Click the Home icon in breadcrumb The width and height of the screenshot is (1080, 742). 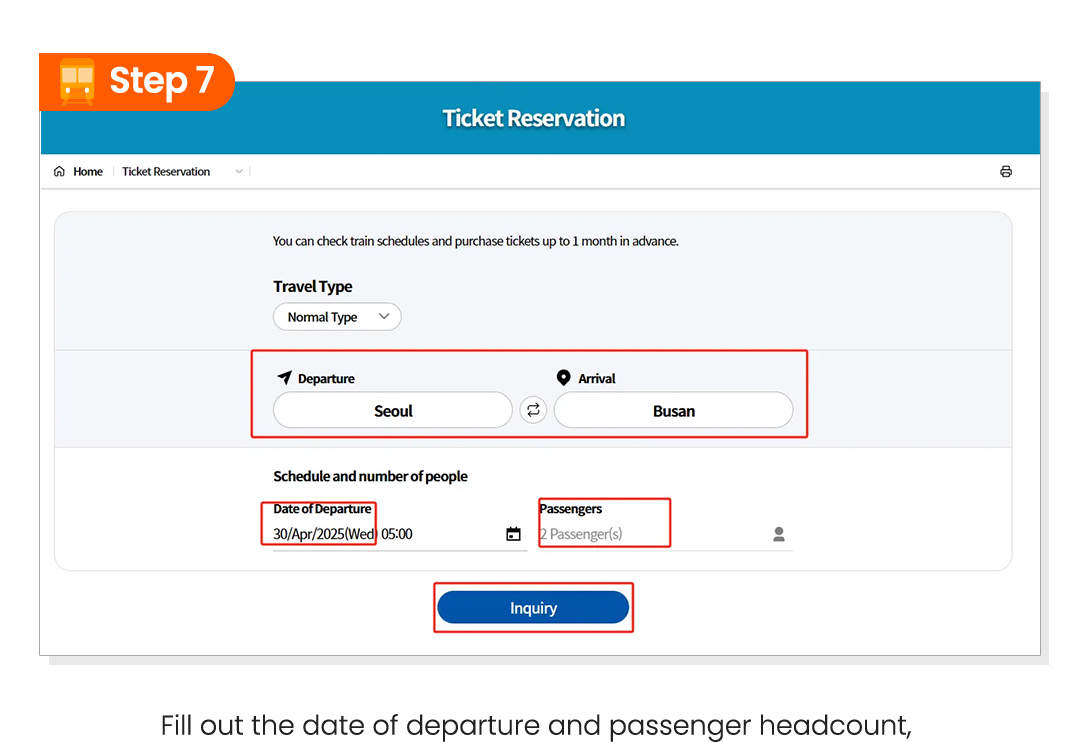tap(59, 172)
